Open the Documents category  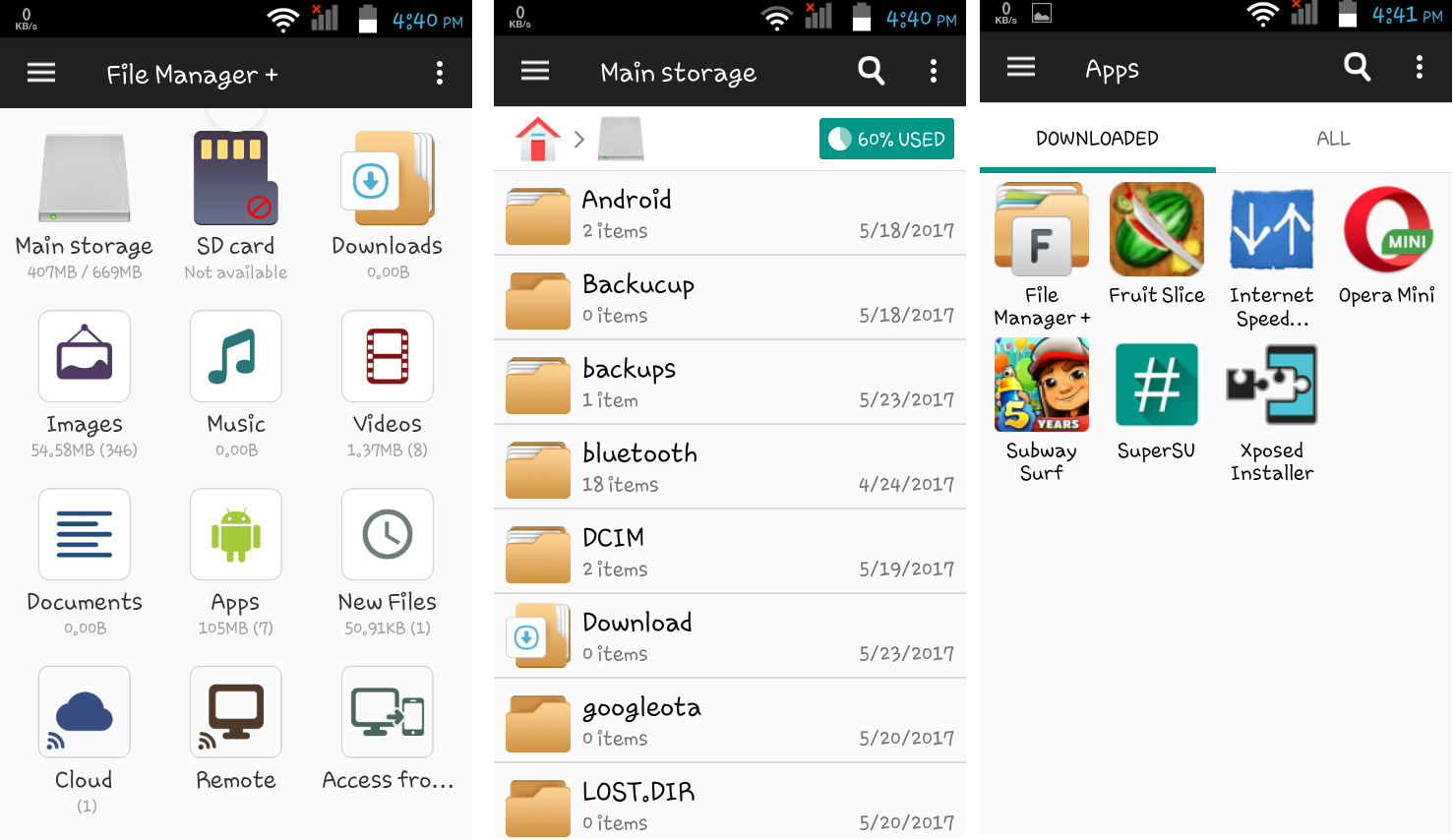pyautogui.click(x=85, y=534)
